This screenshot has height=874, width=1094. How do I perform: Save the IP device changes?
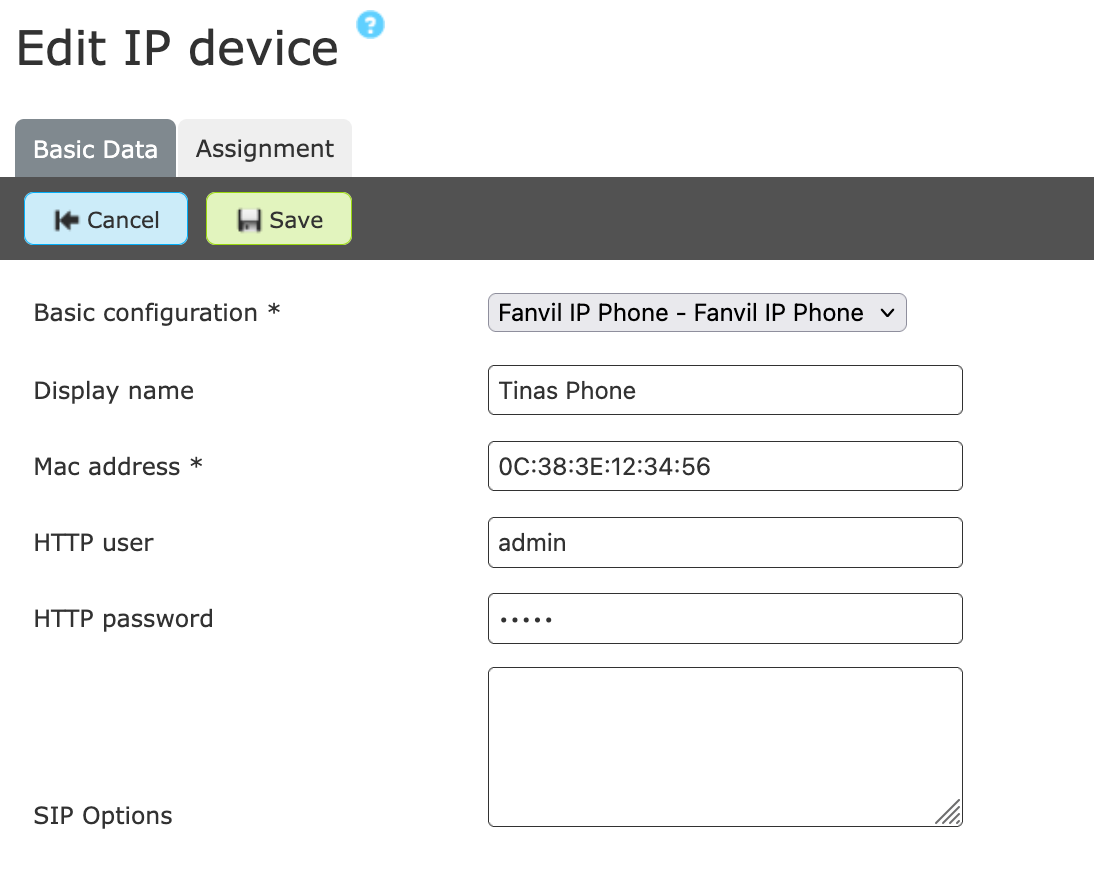[x=278, y=219]
